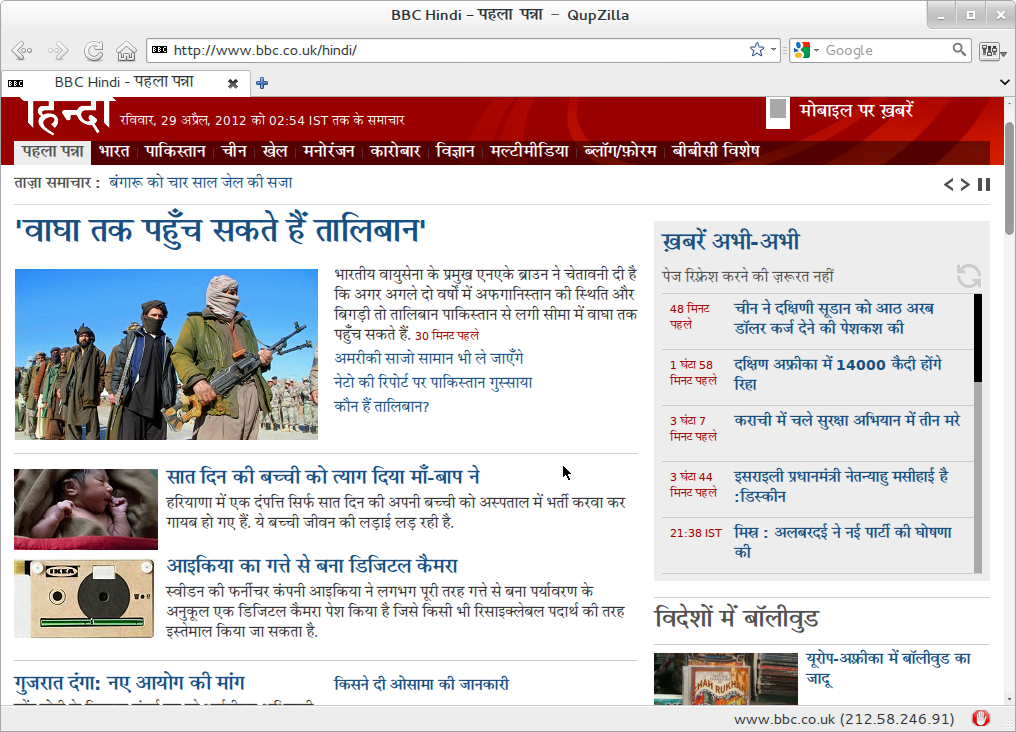This screenshot has width=1016, height=732.
Task: Open the बीबीसी विशेष navigation item
Action: coord(715,152)
